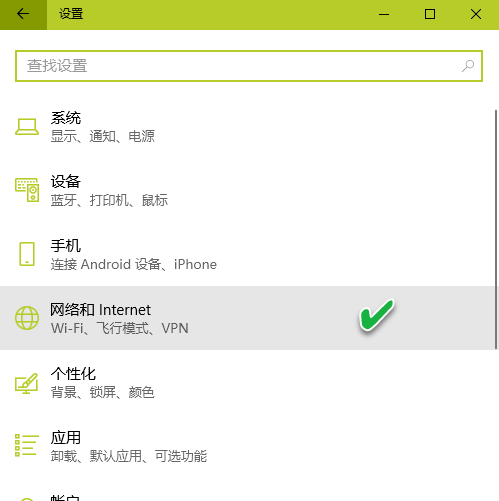Click the vertical scrollbar on the right

tap(496, 229)
